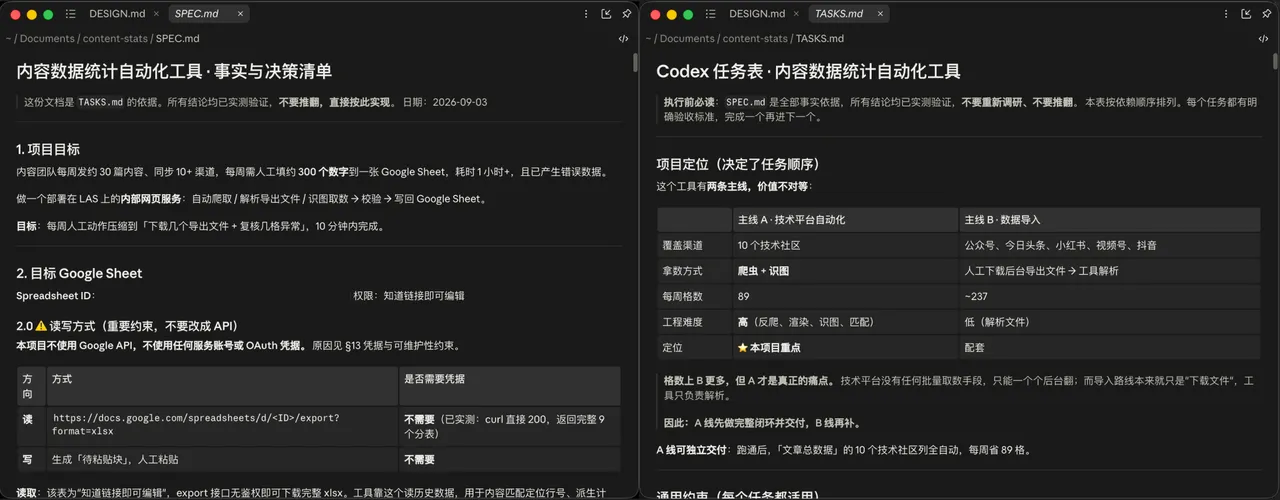This screenshot has height=500, width=1280.
Task: Click the vertical scrollbar in SPEC.md window
Action: pos(636,63)
